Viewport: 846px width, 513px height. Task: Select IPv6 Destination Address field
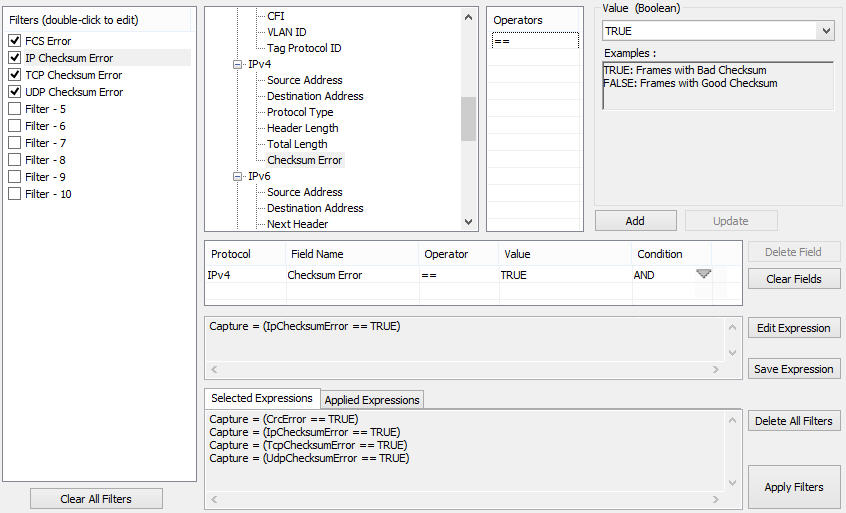315,208
